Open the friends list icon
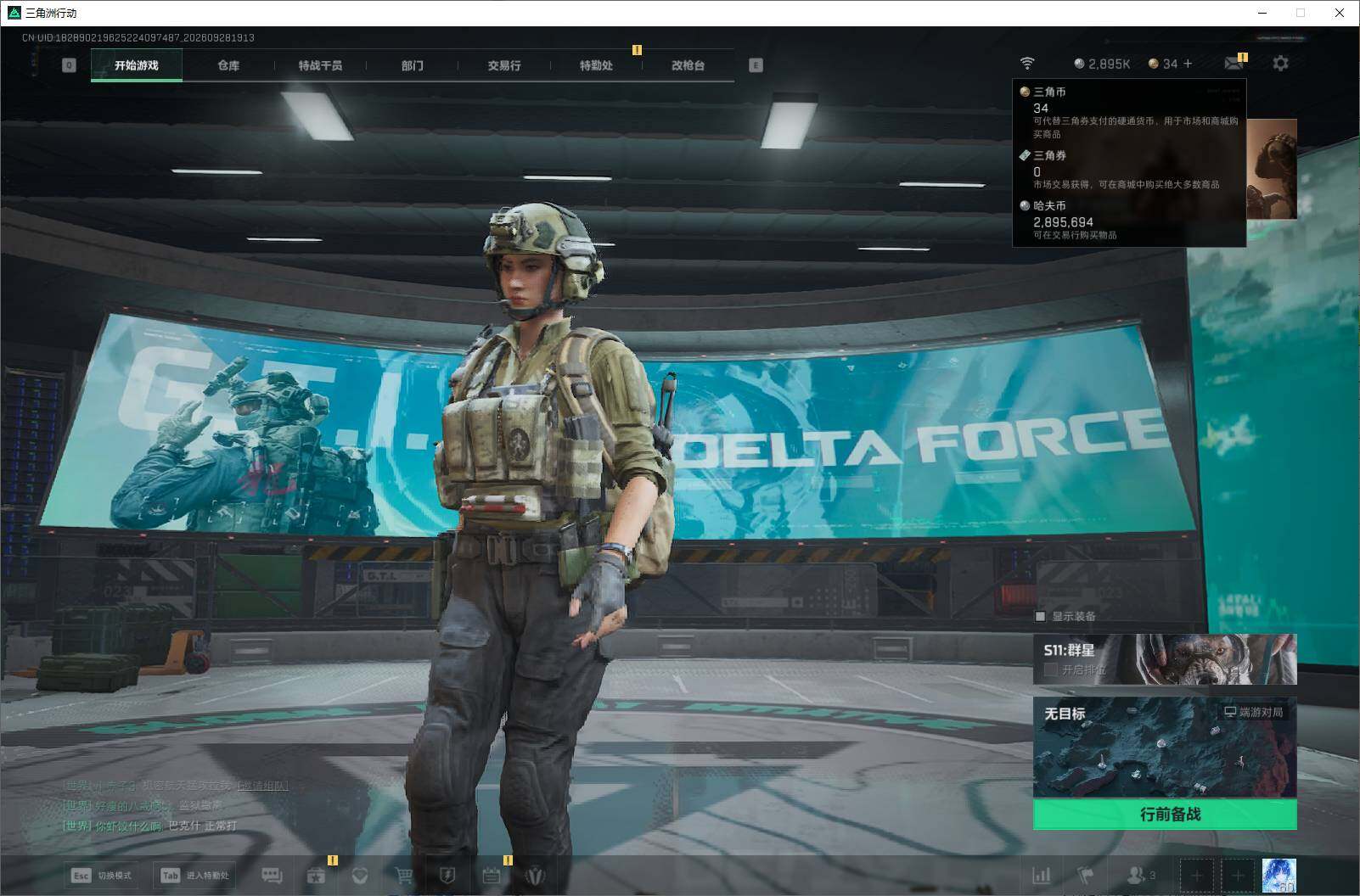The image size is (1360, 896). 1141,875
